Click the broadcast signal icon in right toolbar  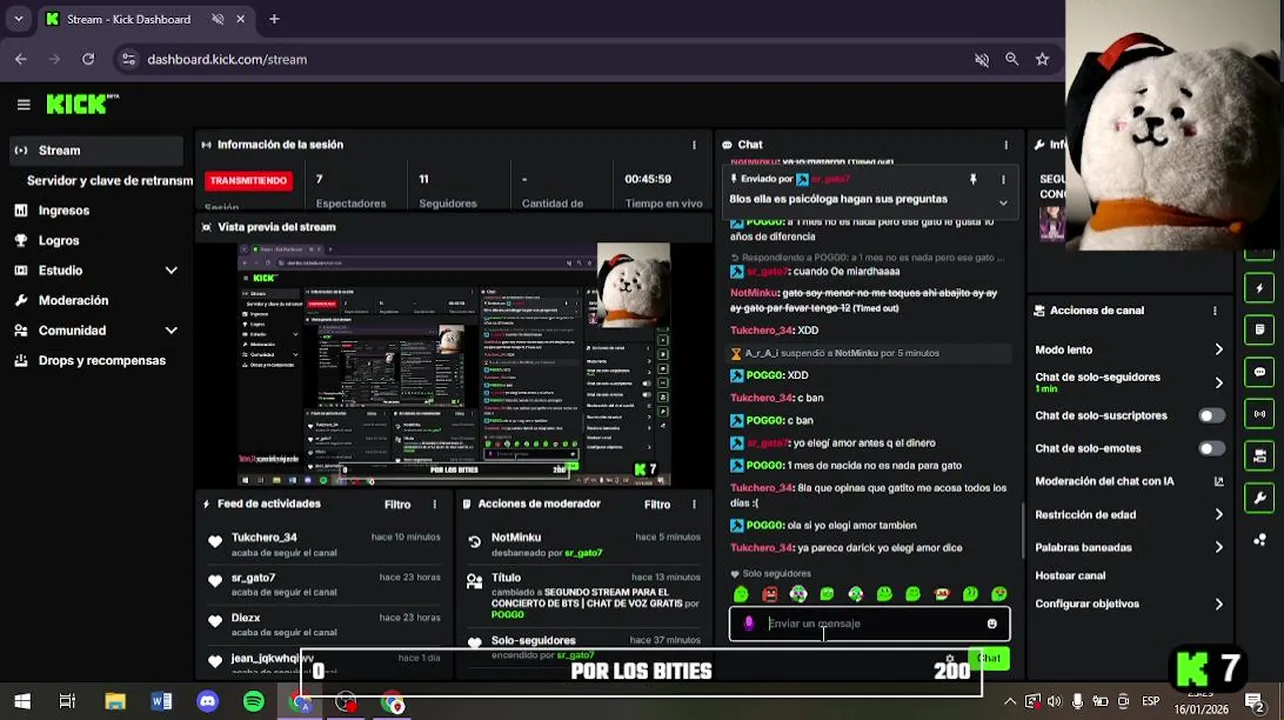[1259, 413]
